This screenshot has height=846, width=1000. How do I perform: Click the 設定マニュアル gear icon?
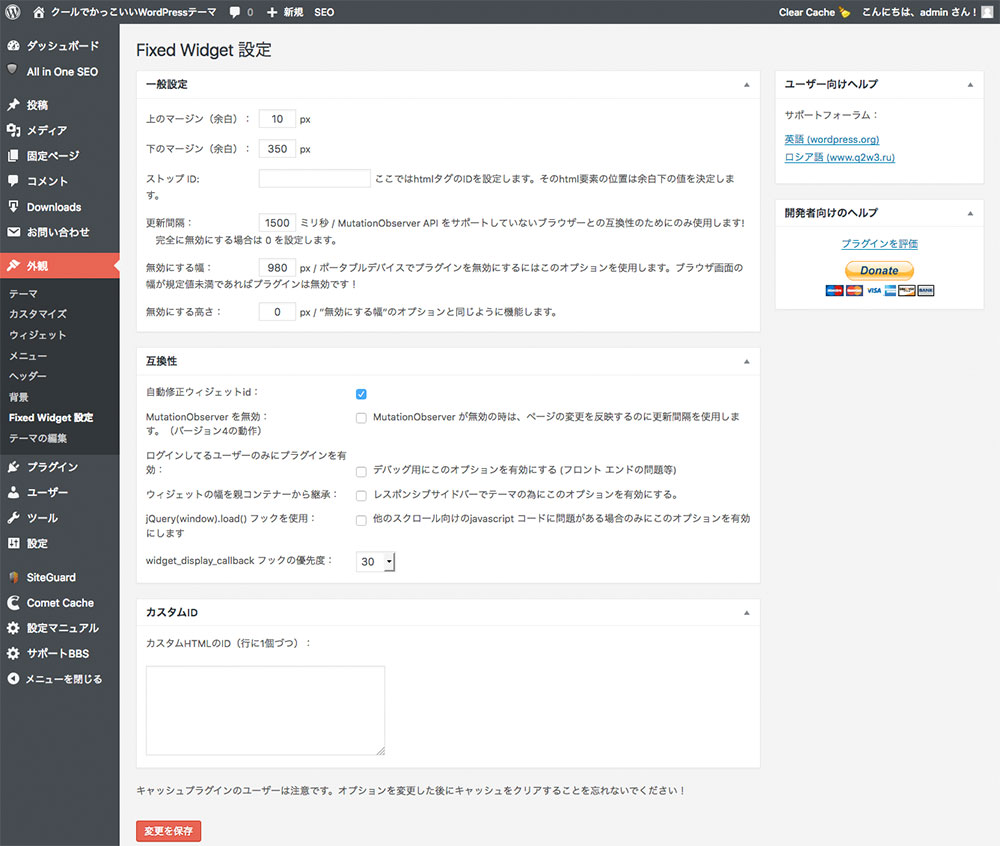pos(13,628)
